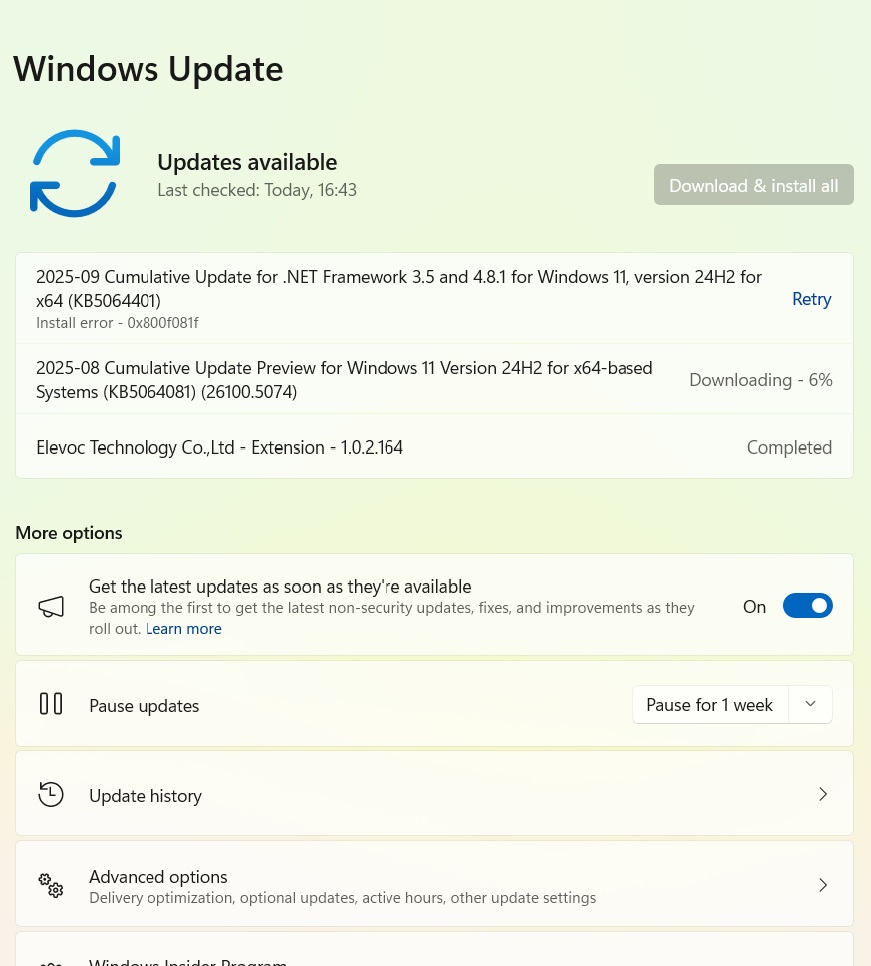Click the clock icon next to Update history
871x966 pixels.
51,793
